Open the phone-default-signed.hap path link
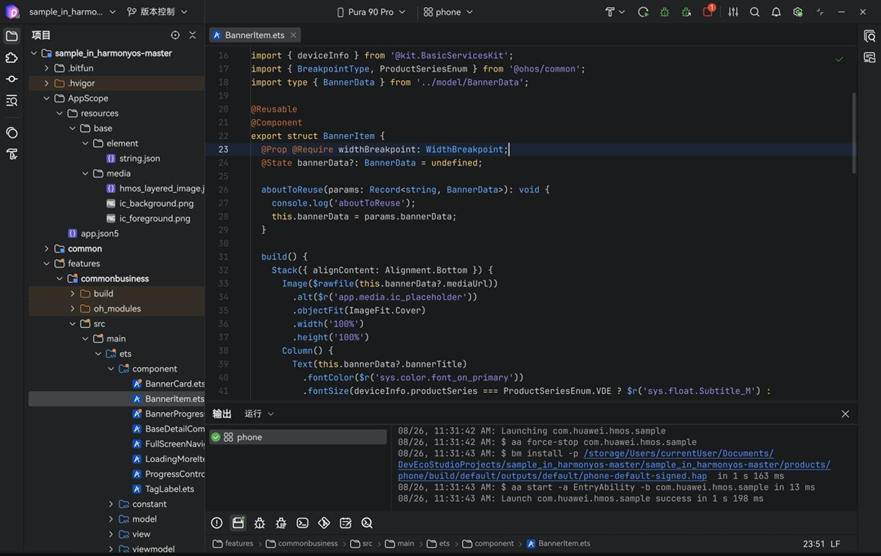This screenshot has height=556, width=881. pos(552,476)
